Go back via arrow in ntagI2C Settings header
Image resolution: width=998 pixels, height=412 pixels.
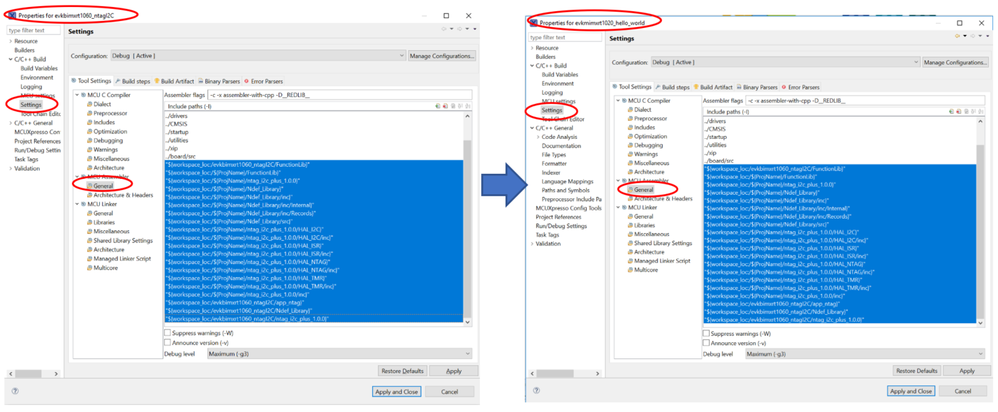tap(444, 29)
